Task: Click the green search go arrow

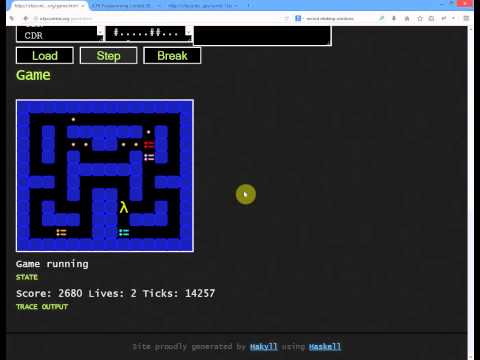Action: [x=381, y=19]
